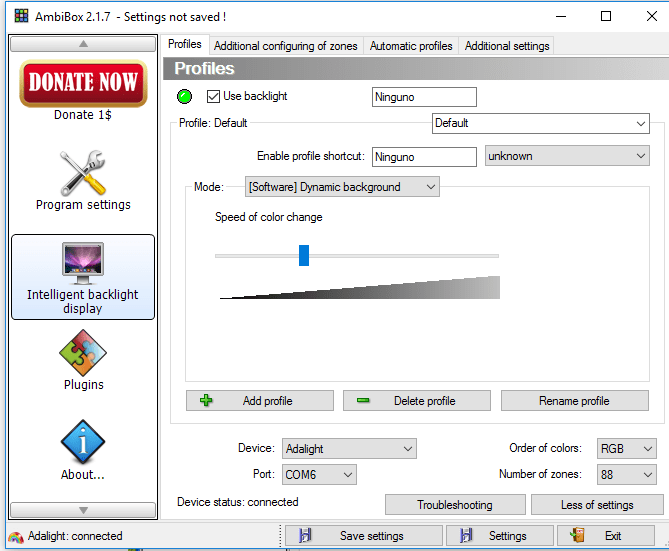Toggle the Use backlight checkbox

tap(213, 96)
